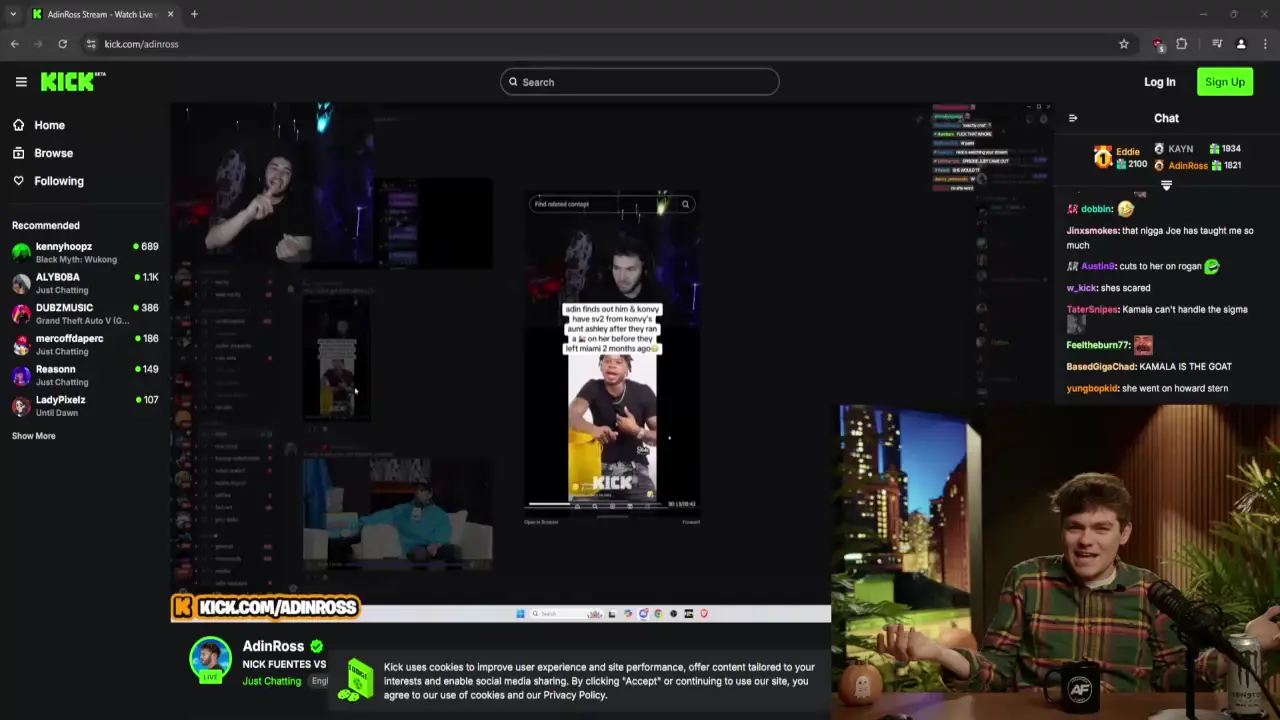Open the browser tab search dropdown
The height and width of the screenshot is (720, 1280).
[x=13, y=14]
